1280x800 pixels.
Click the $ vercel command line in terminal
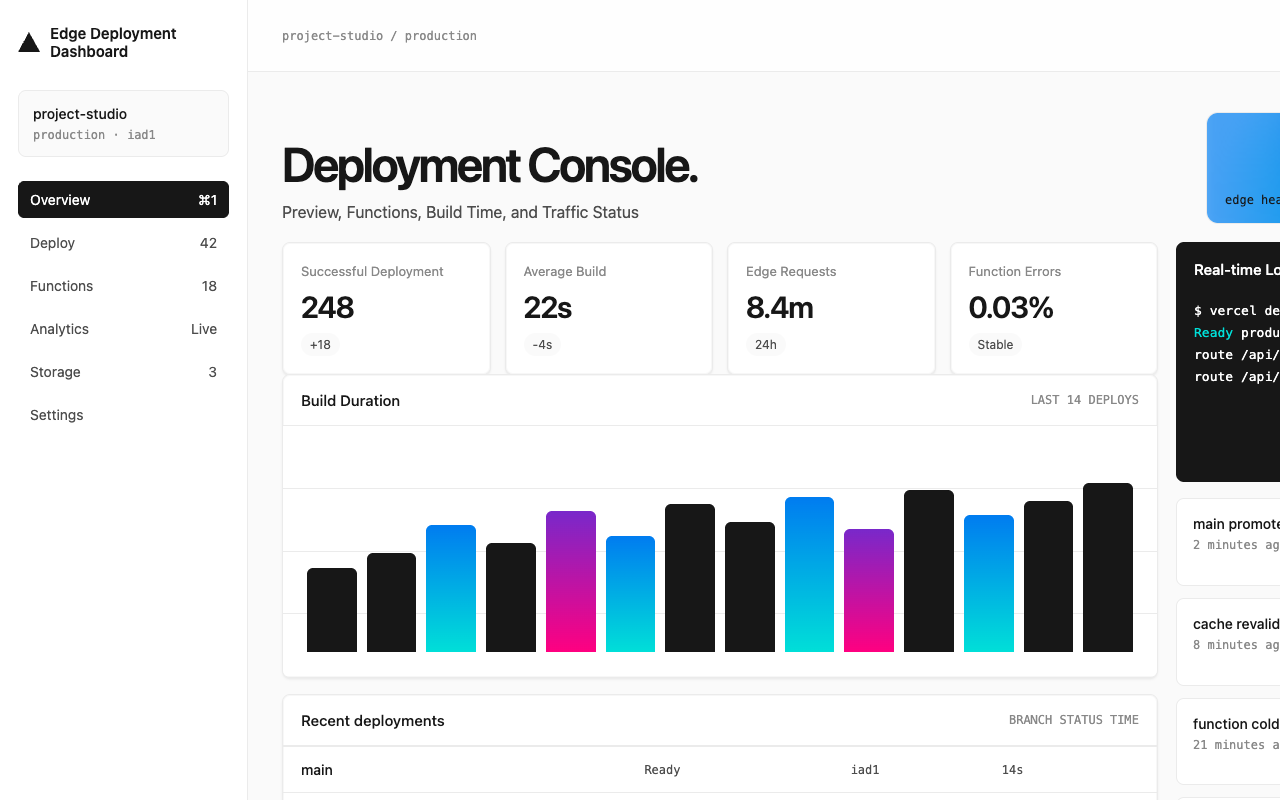point(1237,311)
